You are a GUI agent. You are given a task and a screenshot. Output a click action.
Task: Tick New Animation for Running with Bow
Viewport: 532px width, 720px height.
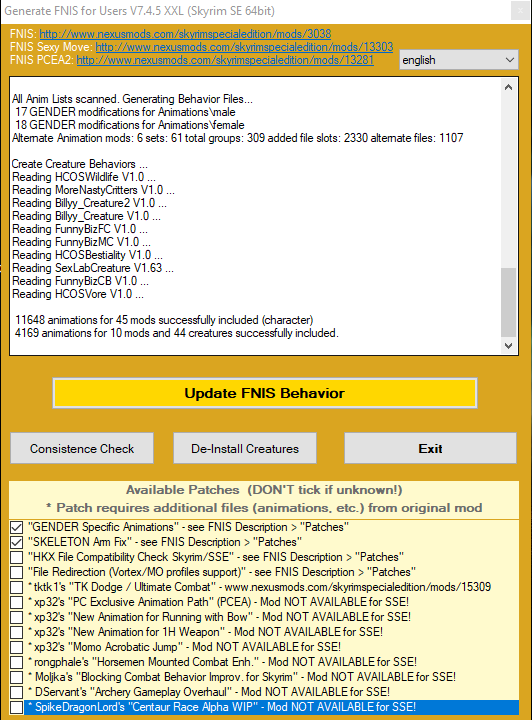[17, 618]
